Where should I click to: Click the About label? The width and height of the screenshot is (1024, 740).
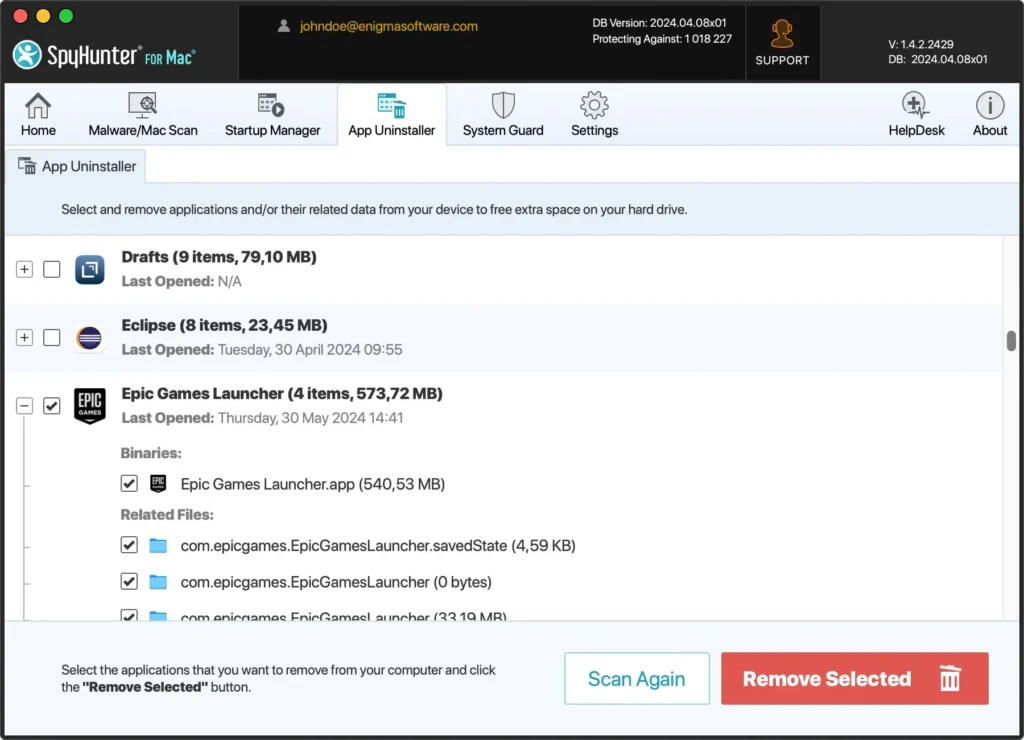pos(990,130)
